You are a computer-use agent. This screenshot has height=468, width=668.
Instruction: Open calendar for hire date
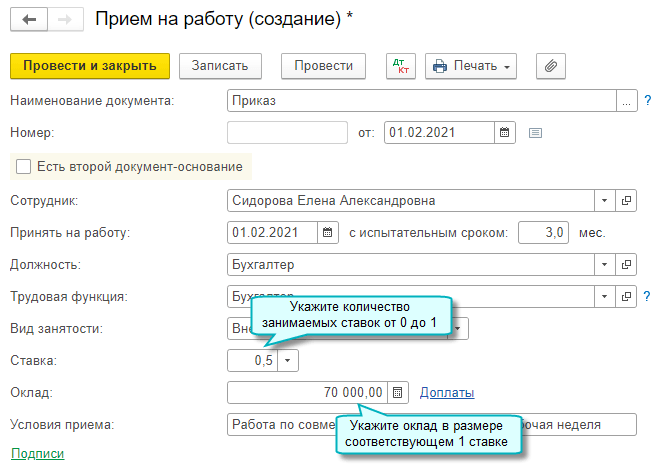(327, 233)
